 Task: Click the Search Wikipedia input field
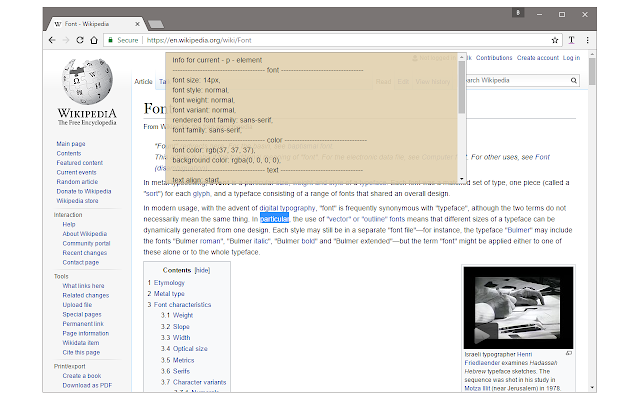(517, 80)
